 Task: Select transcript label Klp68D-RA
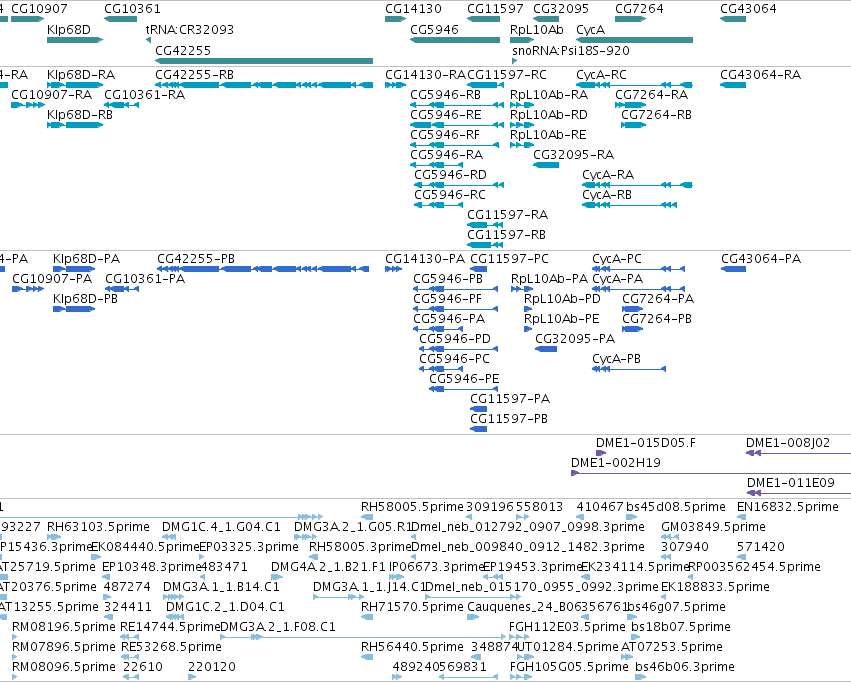tap(81, 74)
